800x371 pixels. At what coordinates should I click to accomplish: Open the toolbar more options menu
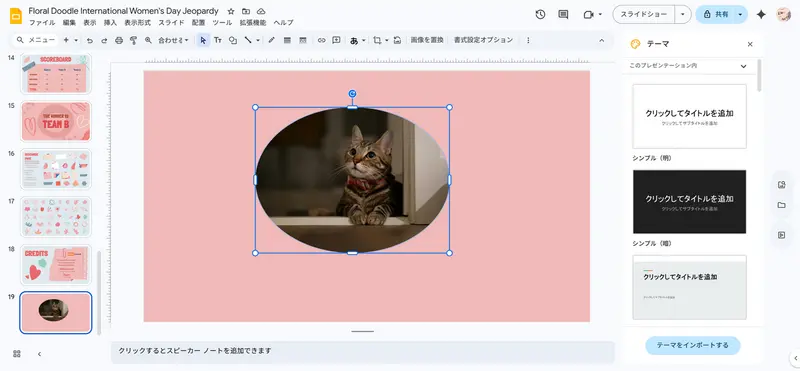(528, 40)
